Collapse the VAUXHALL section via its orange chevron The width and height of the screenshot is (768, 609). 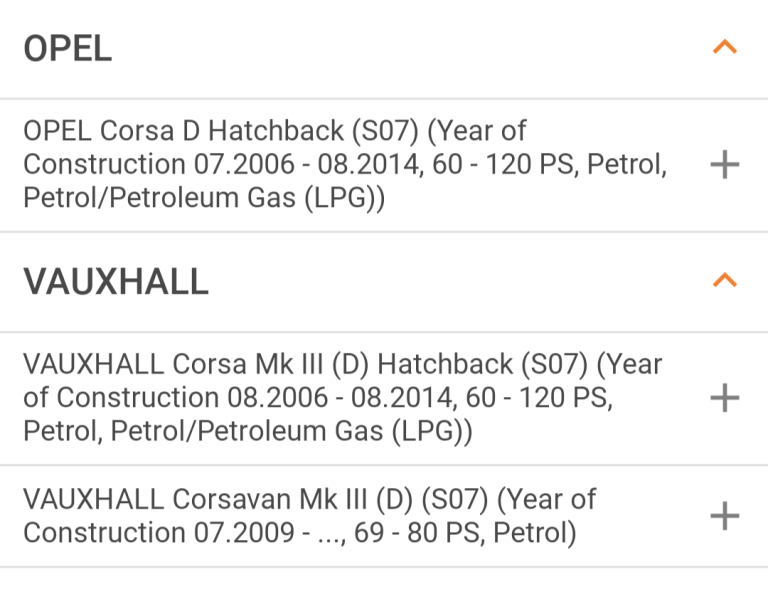pyautogui.click(x=725, y=281)
